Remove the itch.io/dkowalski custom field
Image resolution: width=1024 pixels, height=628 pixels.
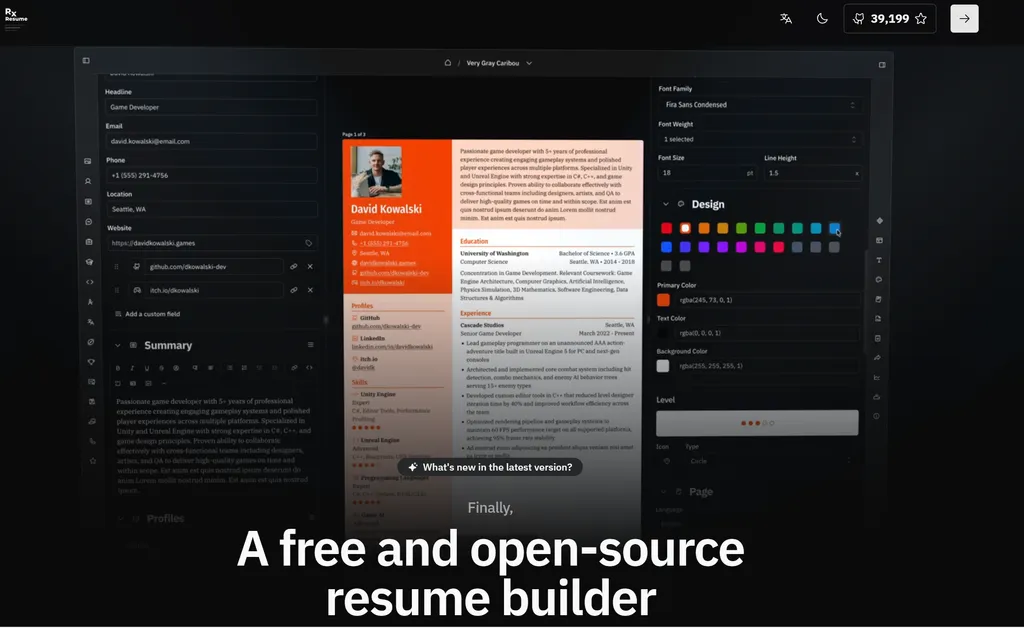click(x=310, y=290)
